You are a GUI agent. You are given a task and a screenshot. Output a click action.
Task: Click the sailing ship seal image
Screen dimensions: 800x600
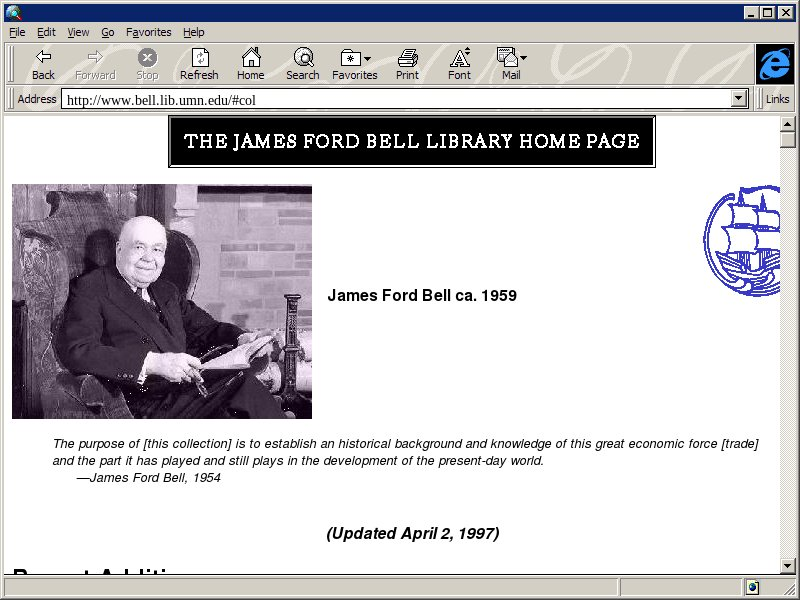coord(742,241)
